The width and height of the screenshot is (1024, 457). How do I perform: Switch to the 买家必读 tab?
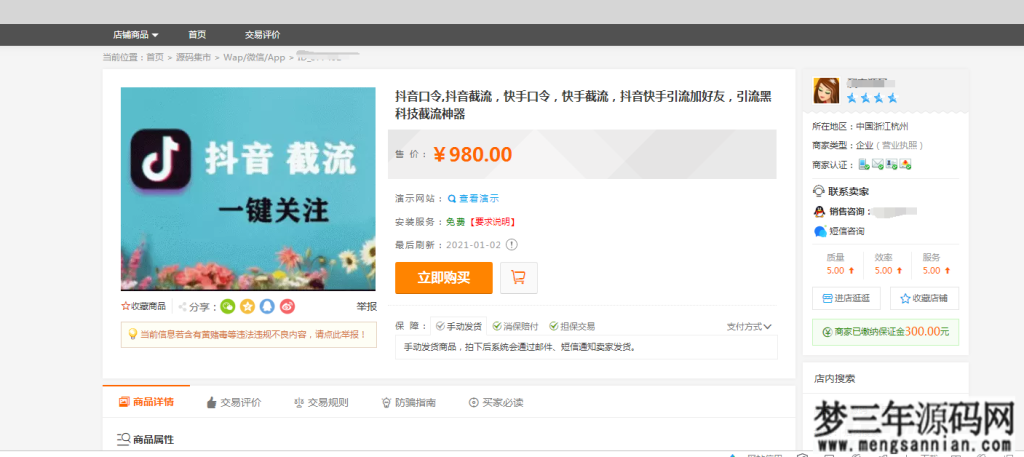[x=496, y=403]
